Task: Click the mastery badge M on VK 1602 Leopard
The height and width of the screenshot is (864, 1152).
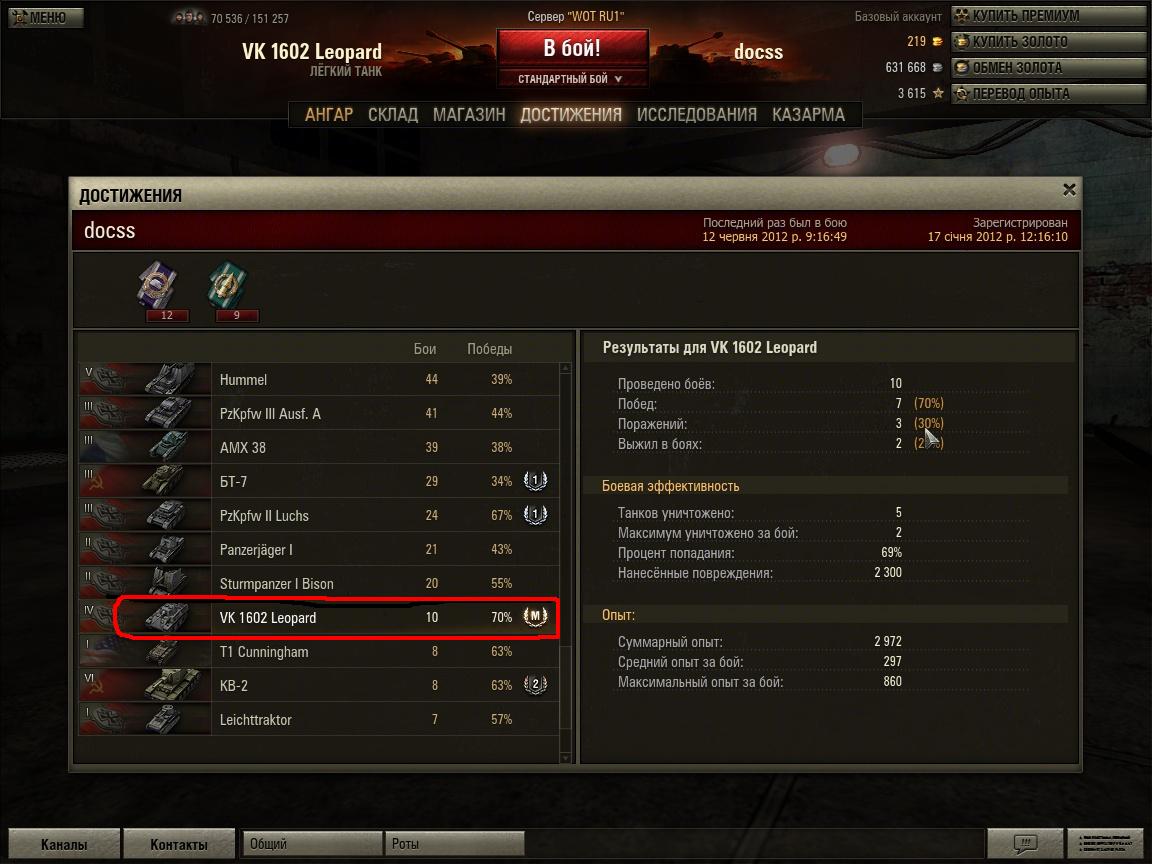Action: click(x=535, y=616)
